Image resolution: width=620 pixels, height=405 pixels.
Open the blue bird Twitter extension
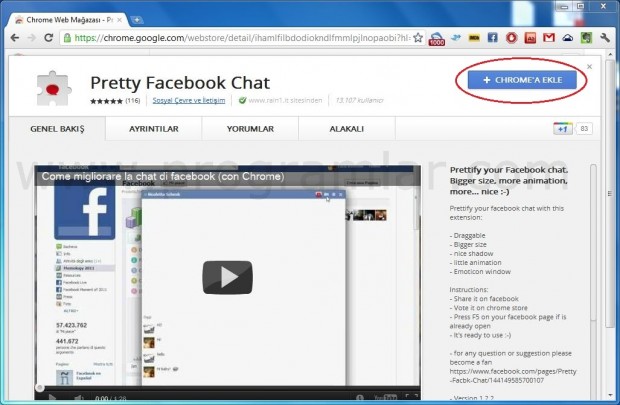(x=456, y=38)
